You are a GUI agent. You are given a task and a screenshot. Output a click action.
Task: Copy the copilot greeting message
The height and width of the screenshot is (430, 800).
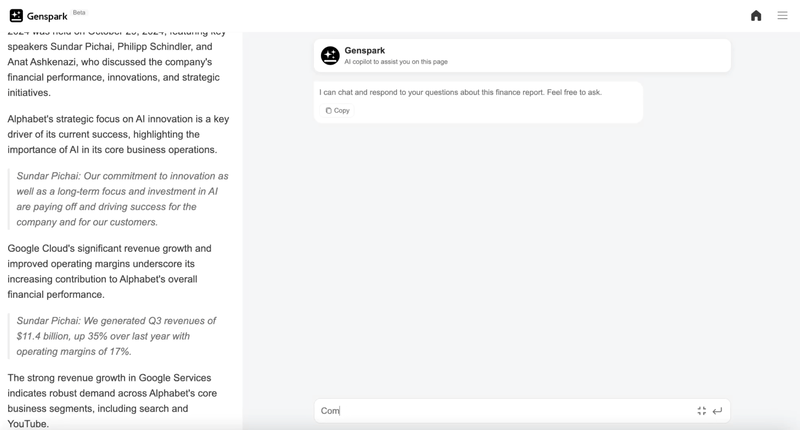pos(337,111)
